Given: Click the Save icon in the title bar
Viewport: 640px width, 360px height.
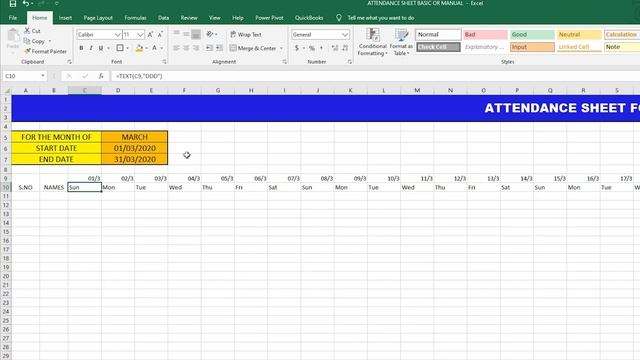Looking at the screenshot, I should coord(13,4).
